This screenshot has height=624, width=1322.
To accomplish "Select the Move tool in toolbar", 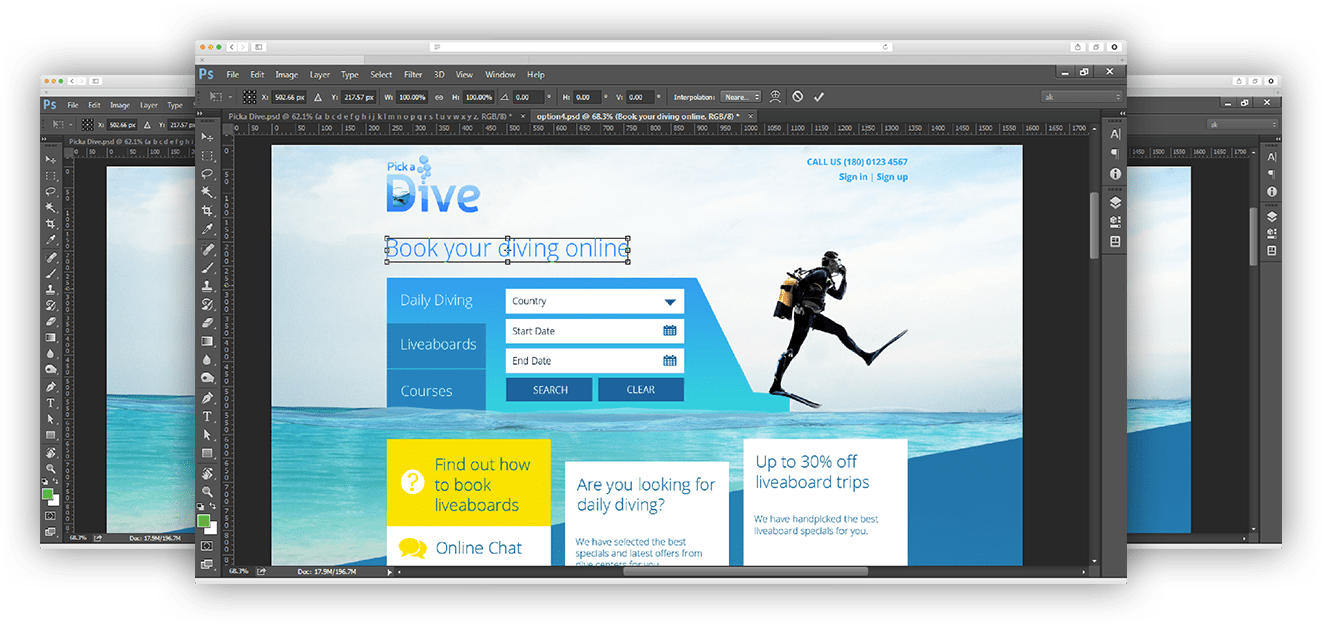I will click(x=207, y=137).
